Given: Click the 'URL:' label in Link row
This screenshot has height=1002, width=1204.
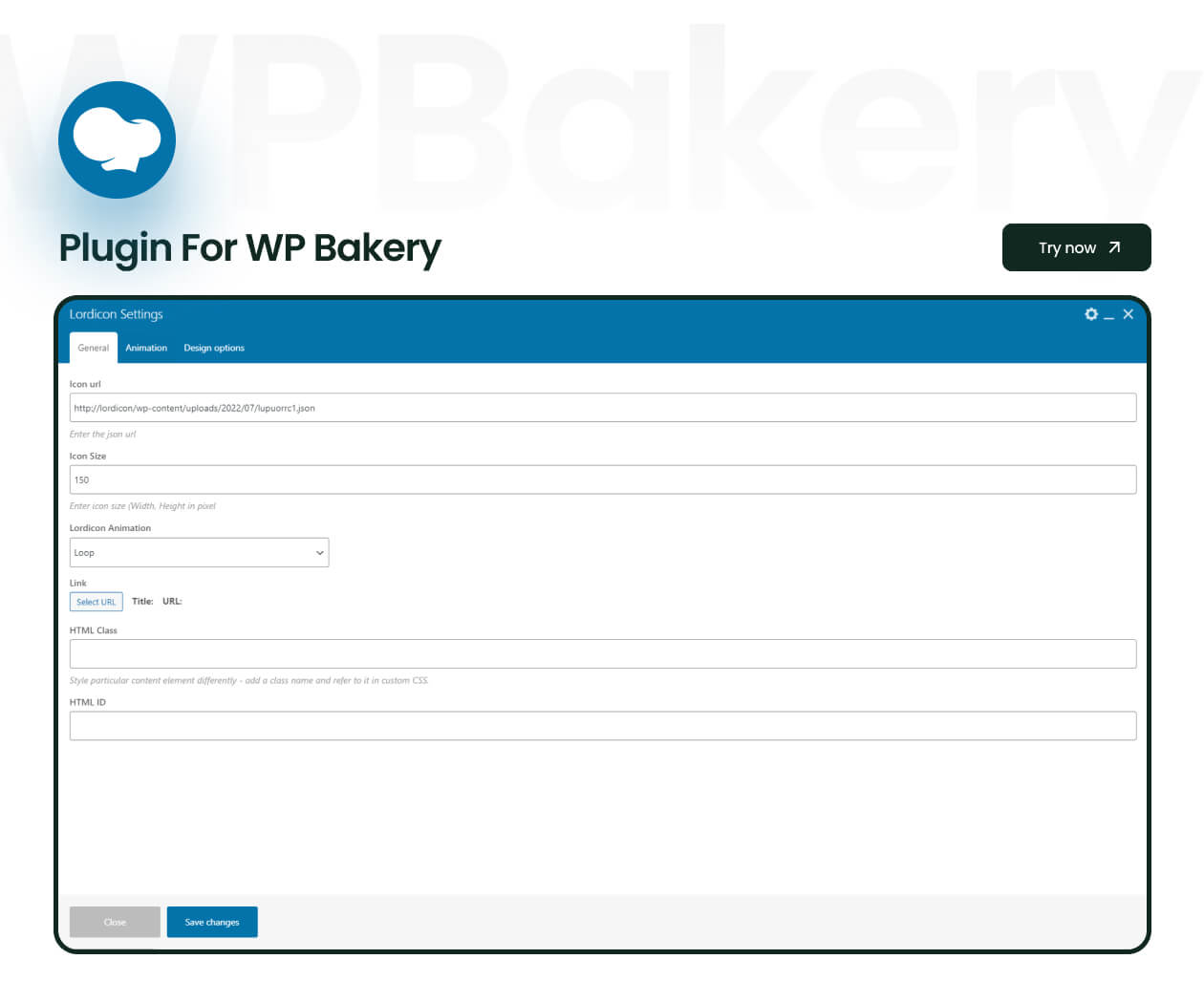Looking at the screenshot, I should coord(172,601).
